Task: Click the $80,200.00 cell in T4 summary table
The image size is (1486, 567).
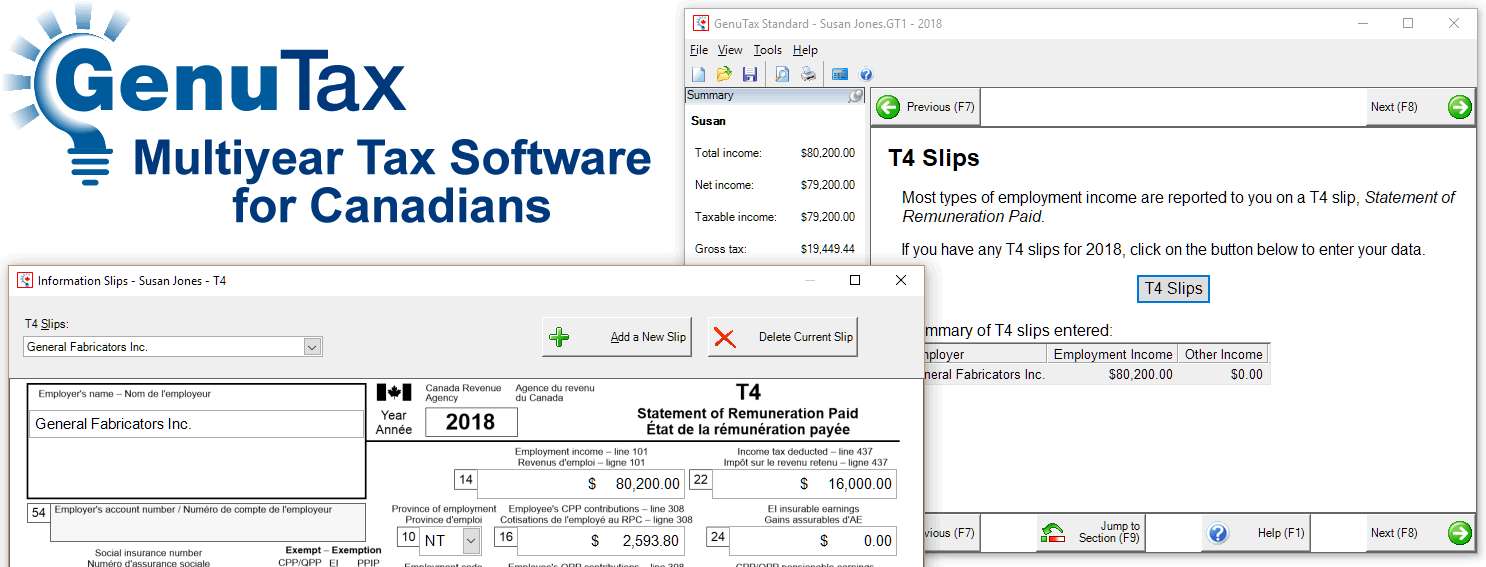Action: pyautogui.click(x=1112, y=375)
